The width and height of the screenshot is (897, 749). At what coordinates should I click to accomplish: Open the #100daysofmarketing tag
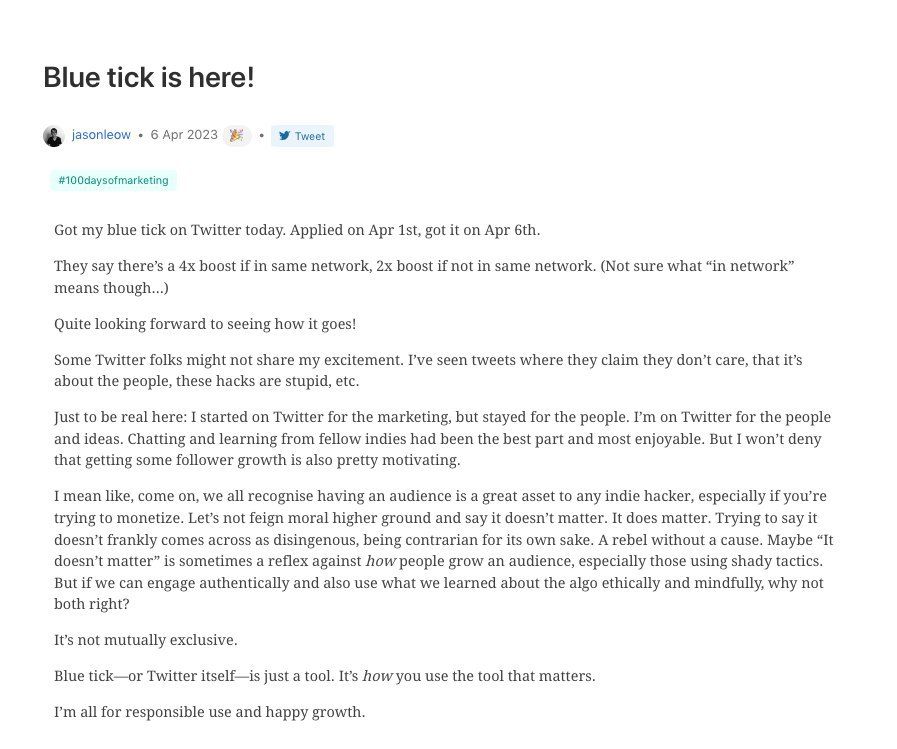tap(113, 180)
